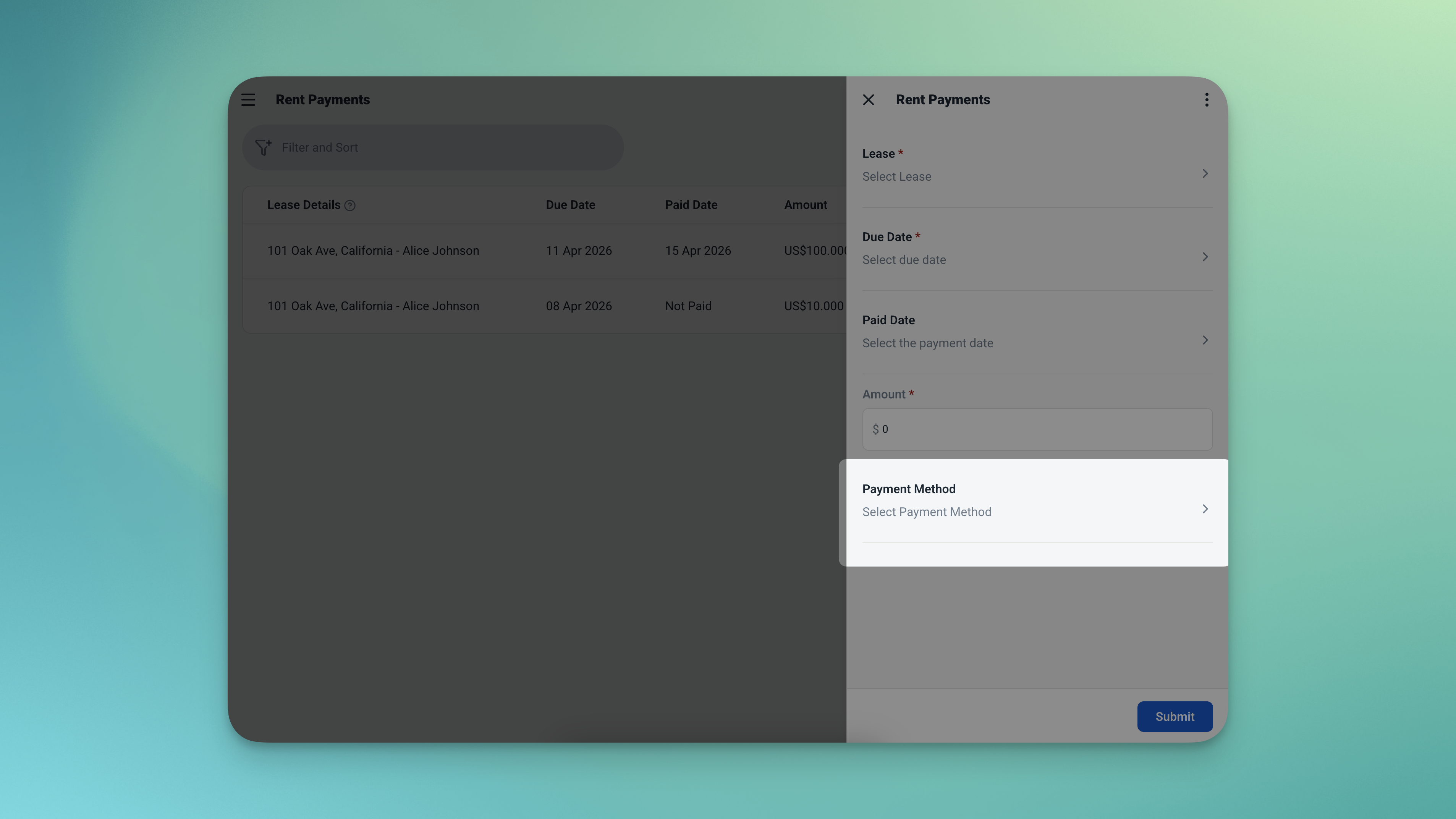Click the chevron beside Select Lease

pos(1205,173)
